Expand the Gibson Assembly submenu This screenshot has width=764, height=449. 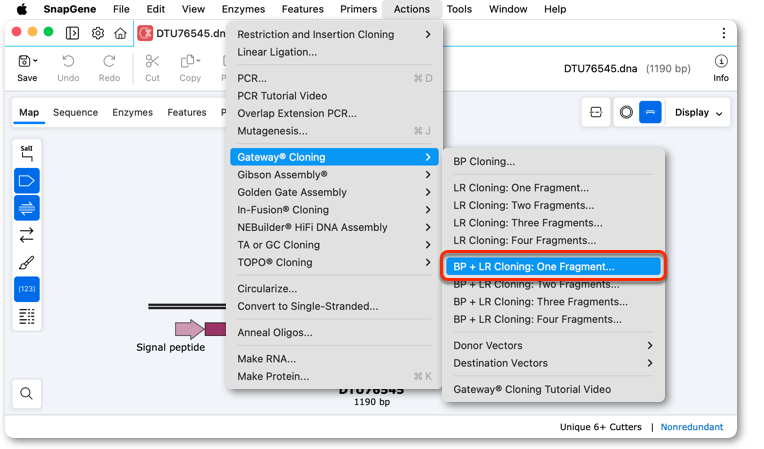(x=334, y=175)
